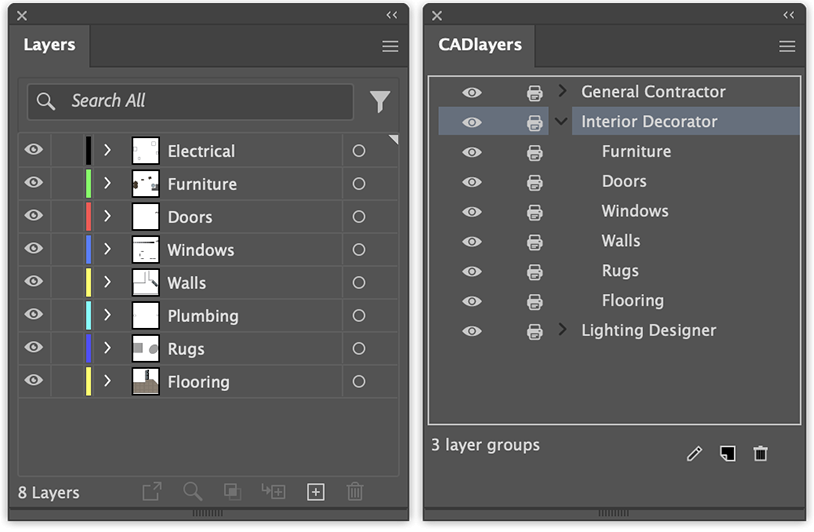Viewport: 814px width, 532px height.
Task: Select the Walls item under Interior Decorator
Action: [x=620, y=241]
